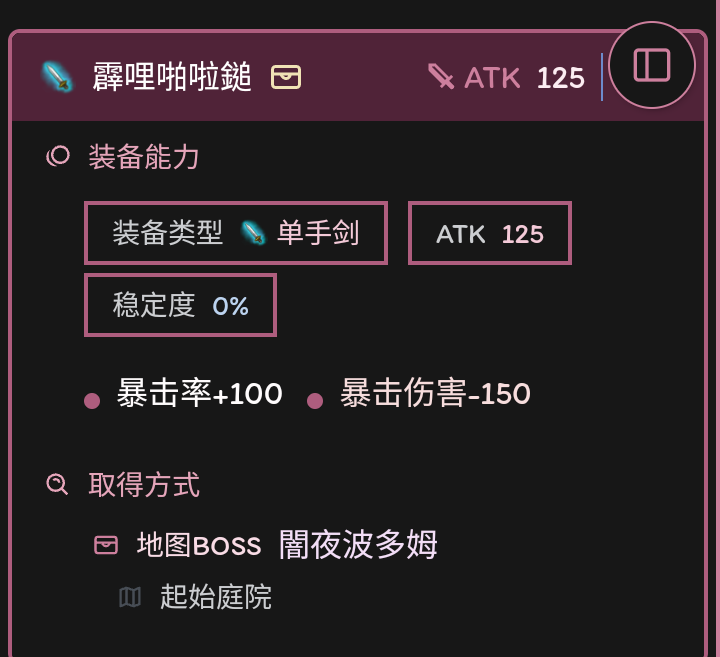Viewport: 720px width, 657px height.
Task: Collapse the 装备能力 section heading
Action: (x=144, y=156)
